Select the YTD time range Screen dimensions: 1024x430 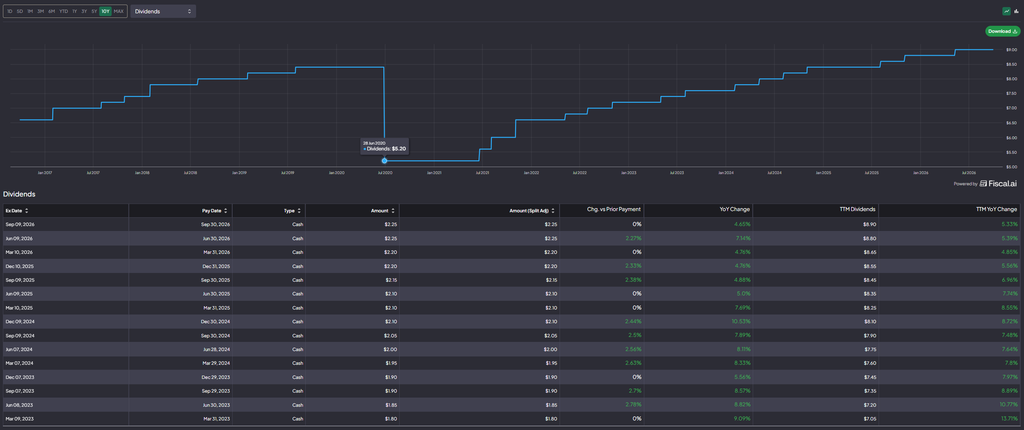coord(63,11)
